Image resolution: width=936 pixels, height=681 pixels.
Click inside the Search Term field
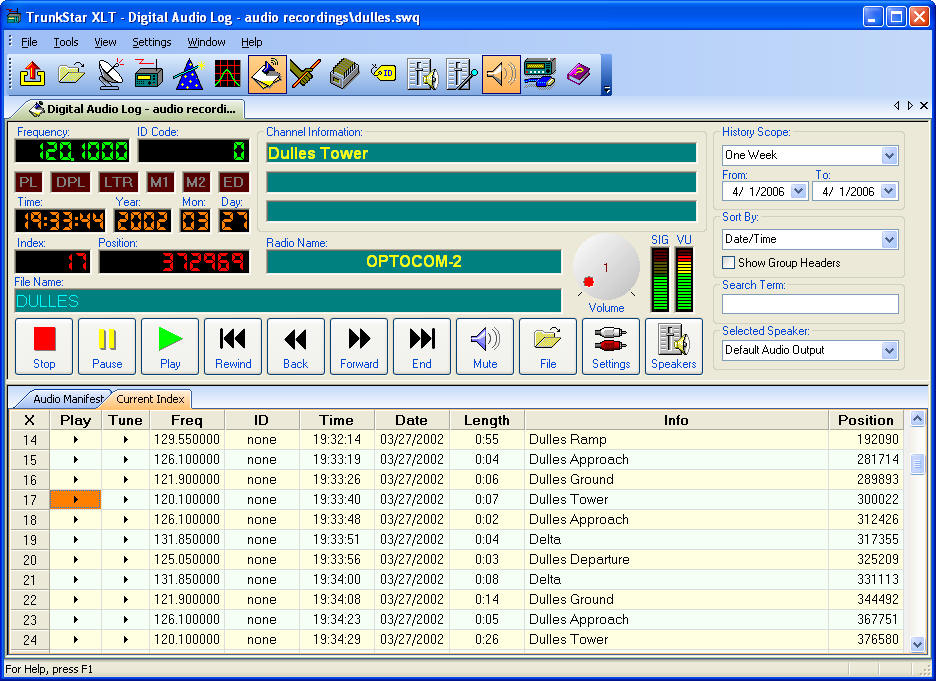[810, 304]
